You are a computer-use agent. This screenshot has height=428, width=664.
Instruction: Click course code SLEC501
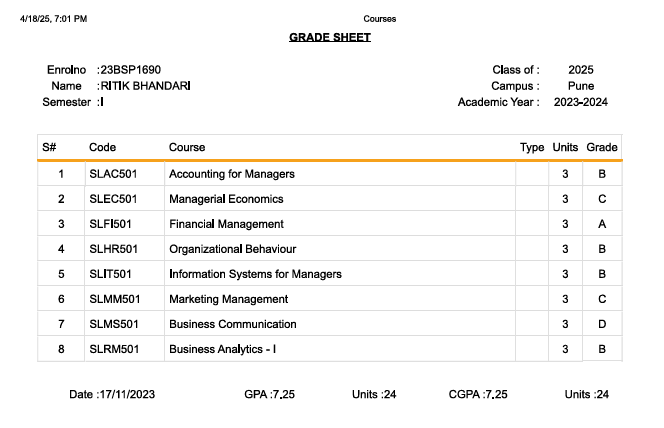[x=113, y=199]
